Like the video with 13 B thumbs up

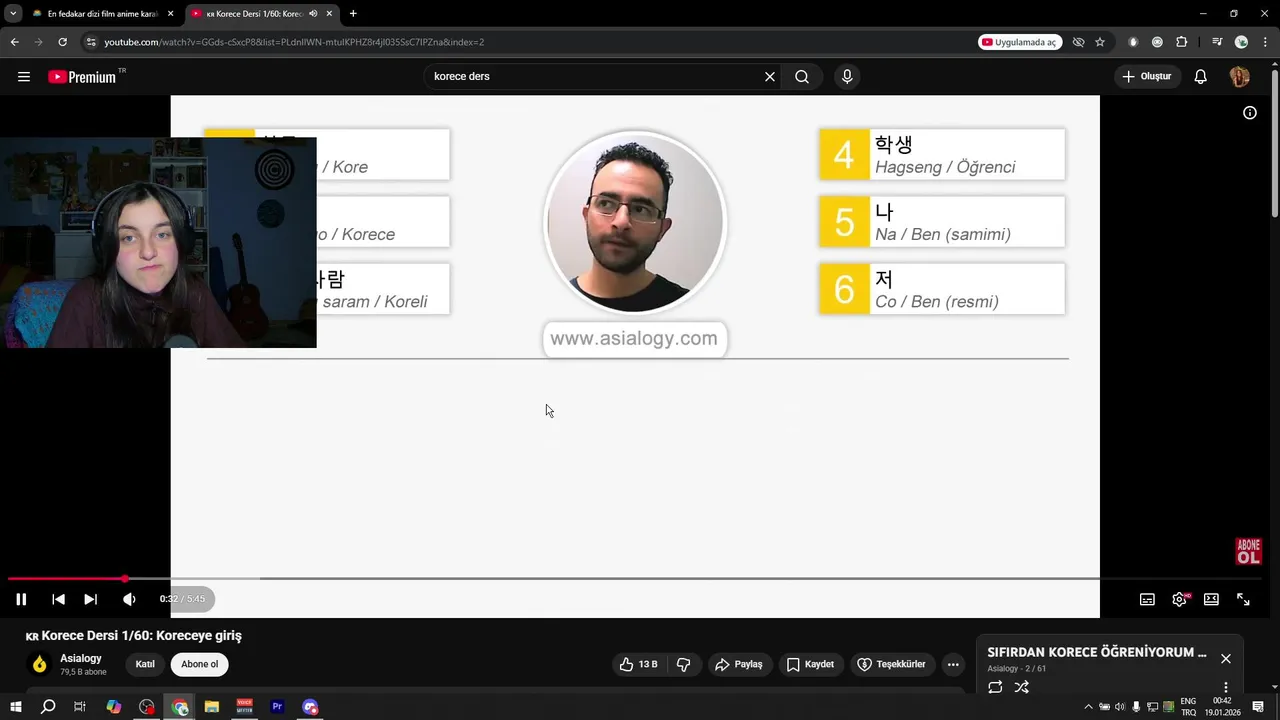click(638, 664)
